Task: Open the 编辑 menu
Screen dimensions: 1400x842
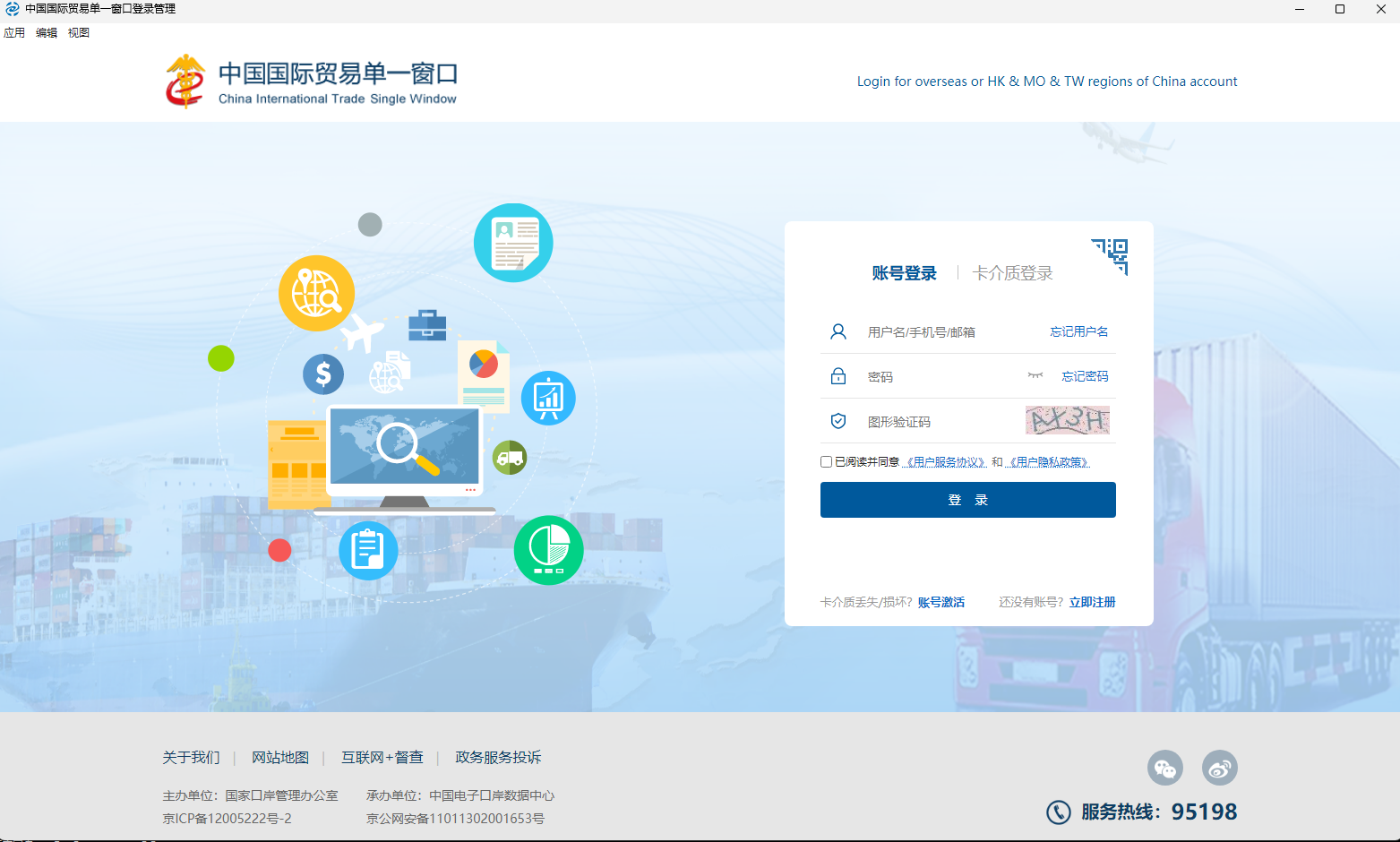Action: pos(47,33)
